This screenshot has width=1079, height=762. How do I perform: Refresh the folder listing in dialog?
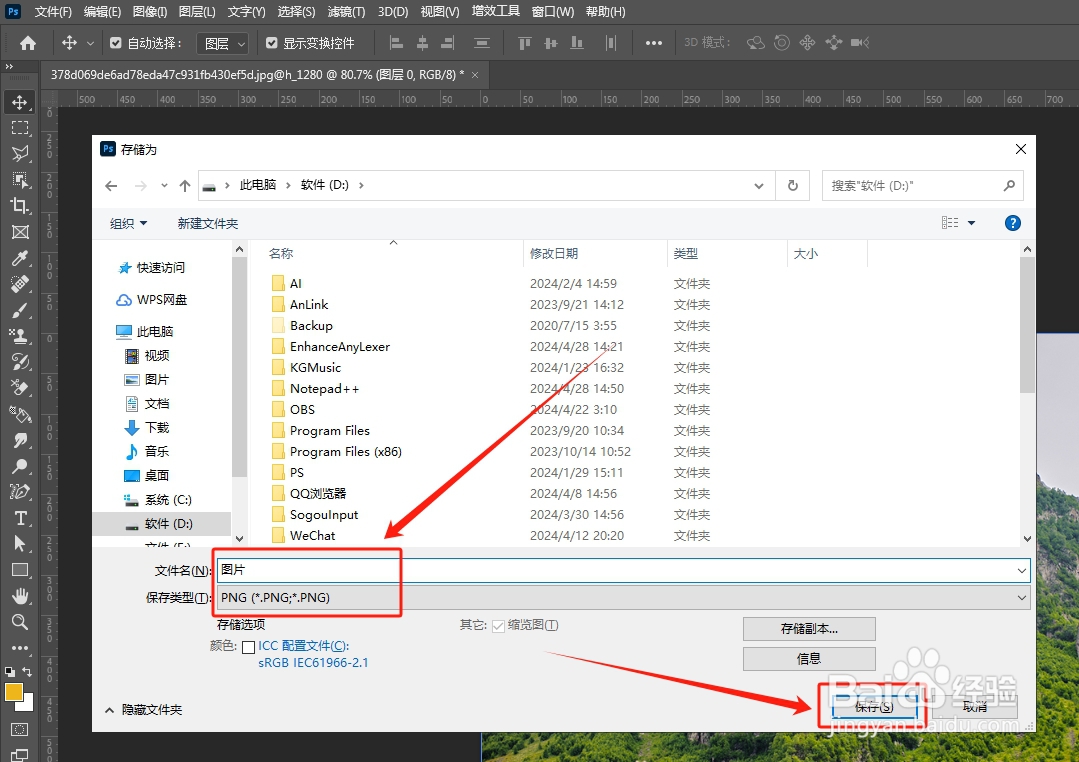point(793,186)
